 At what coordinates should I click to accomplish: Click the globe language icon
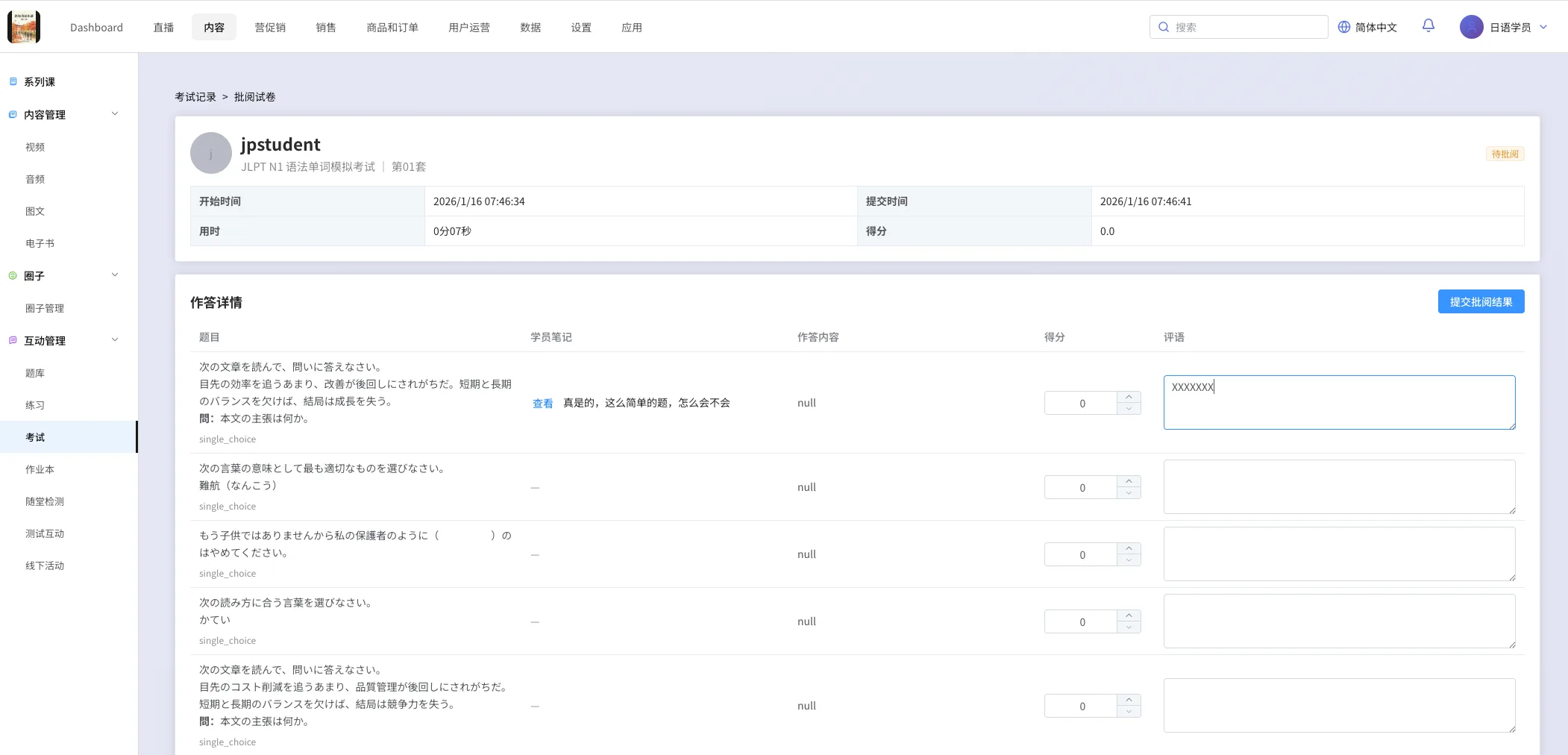click(x=1344, y=27)
